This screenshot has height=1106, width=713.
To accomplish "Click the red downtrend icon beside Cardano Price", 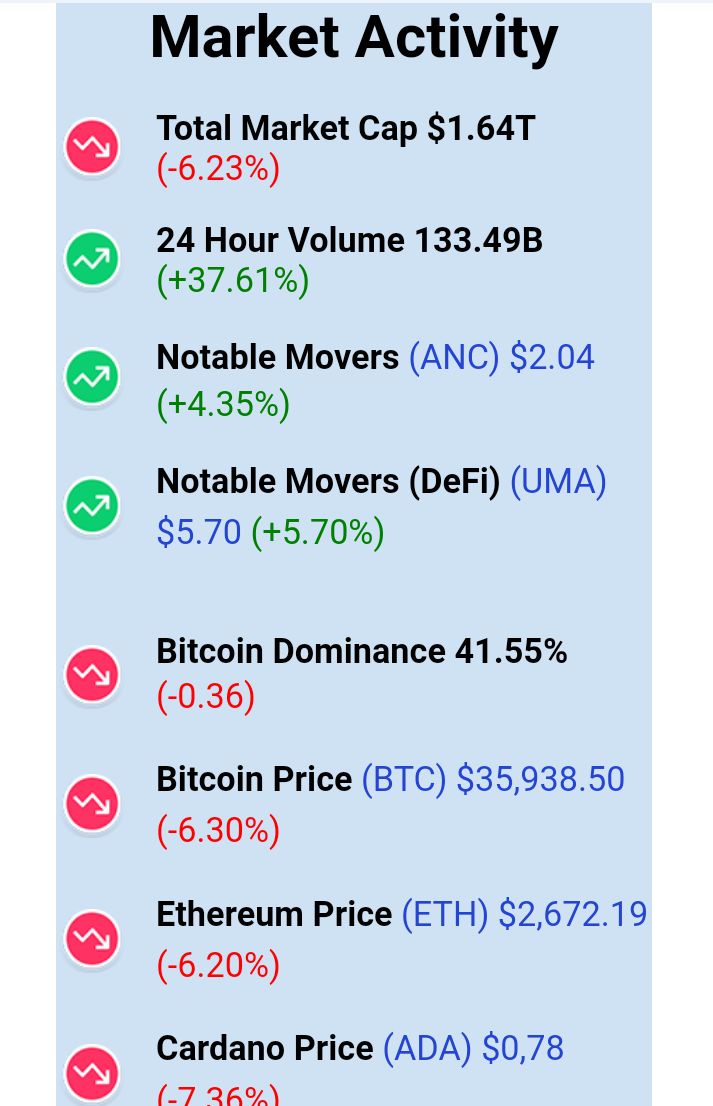I will point(92,1072).
